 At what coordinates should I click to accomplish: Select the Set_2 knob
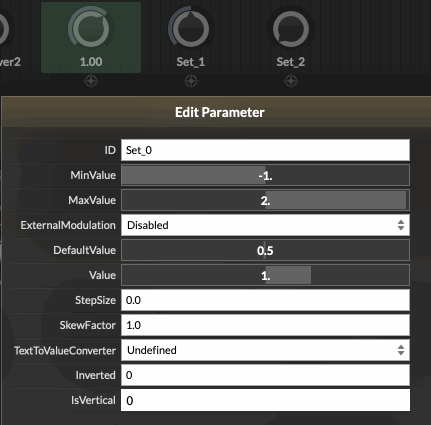point(291,28)
